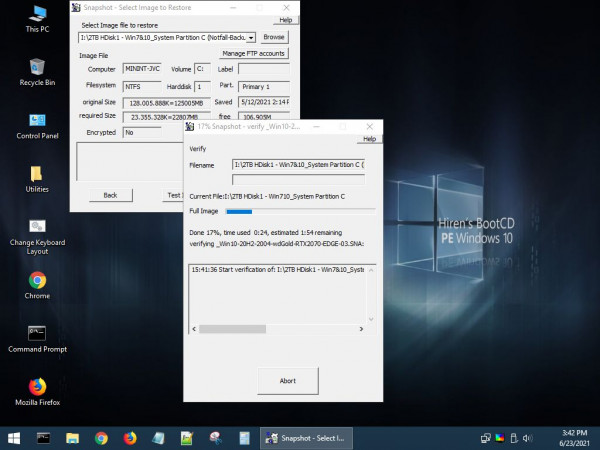Screen dimensions: 600x450
Task: Click Browse in the restore window
Action: [274, 37]
